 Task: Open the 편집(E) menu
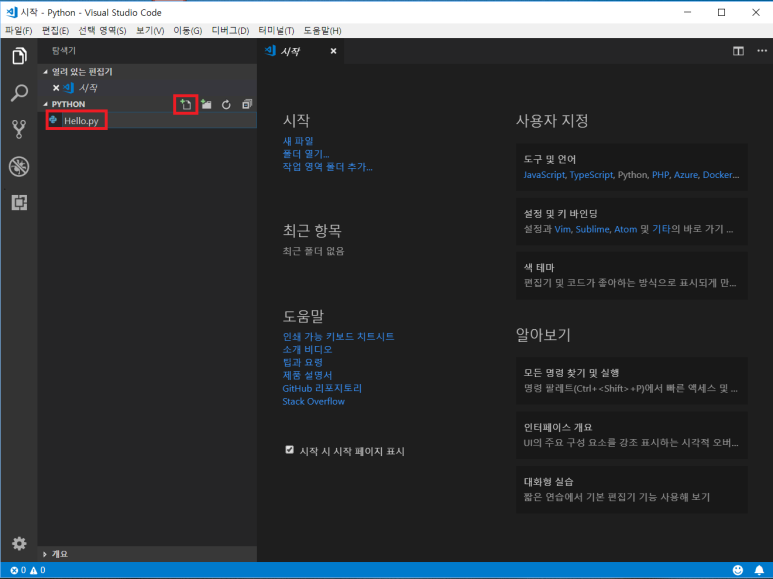[x=55, y=31]
